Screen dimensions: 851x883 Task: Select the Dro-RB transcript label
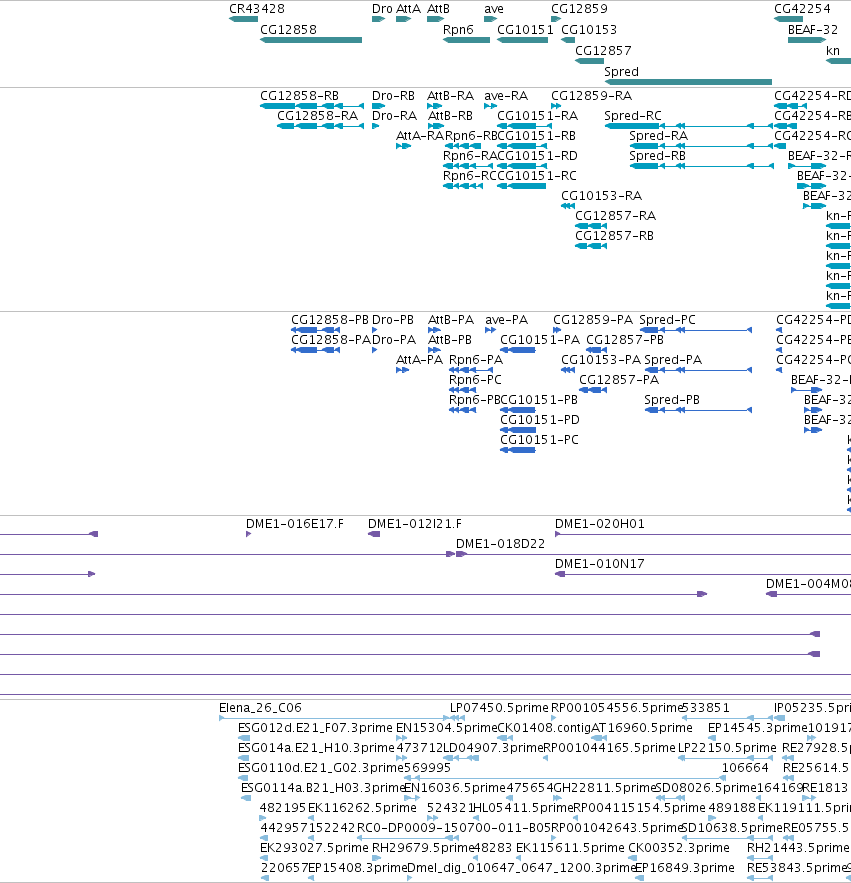tap(393, 96)
